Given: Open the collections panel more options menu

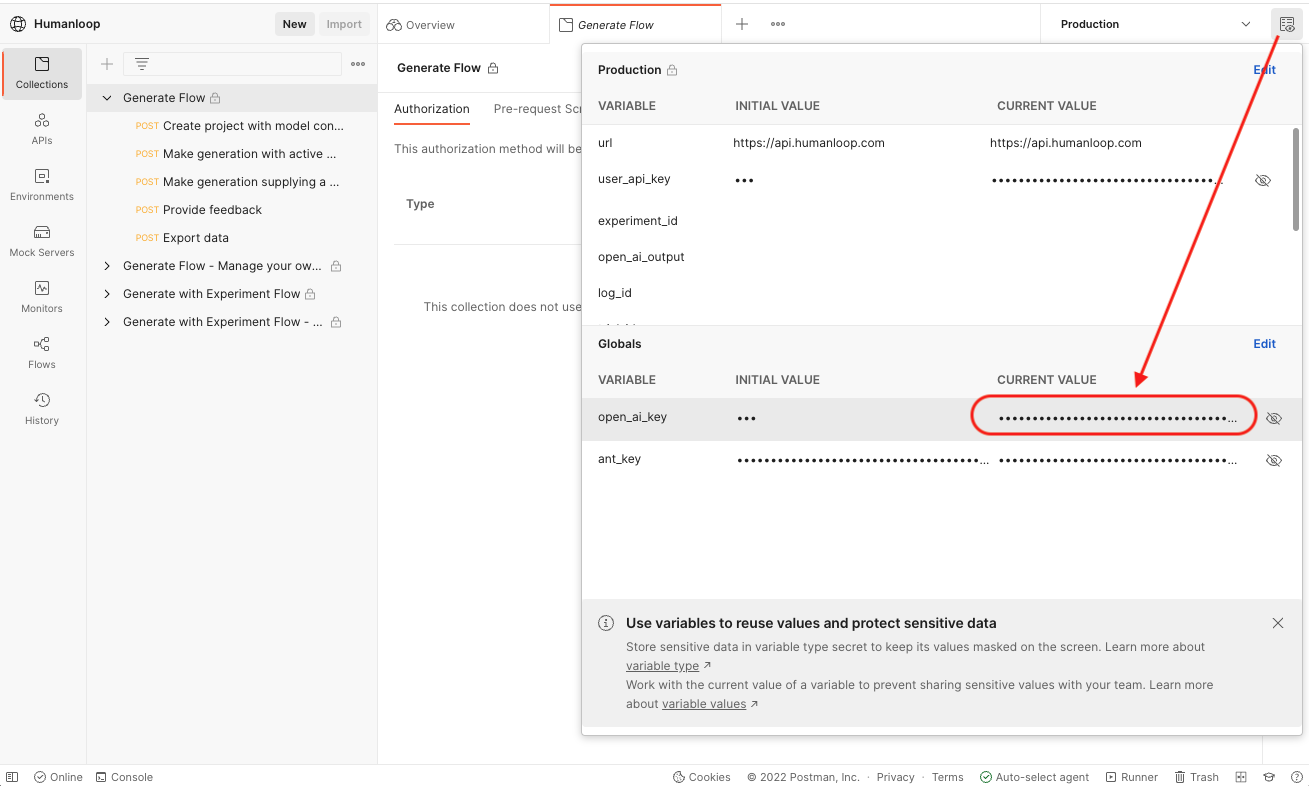Looking at the screenshot, I should 358,64.
